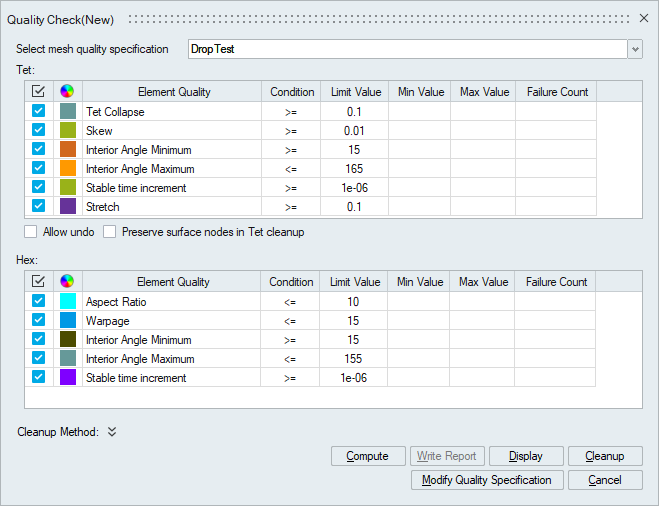Click Modify Quality Specification button
659x506 pixels.
point(486,480)
